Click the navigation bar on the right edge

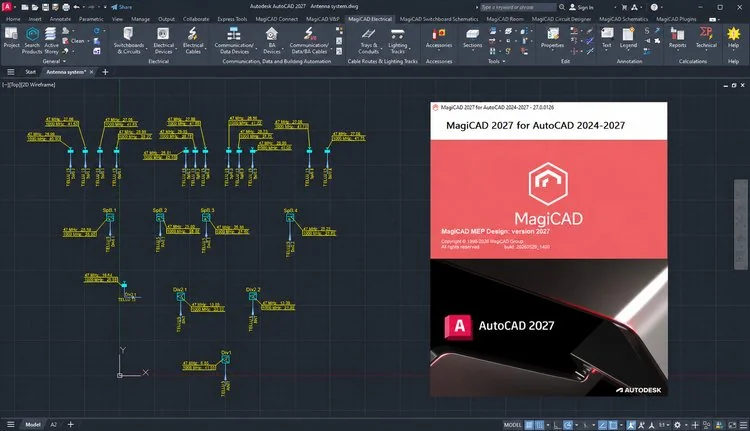(x=740, y=224)
